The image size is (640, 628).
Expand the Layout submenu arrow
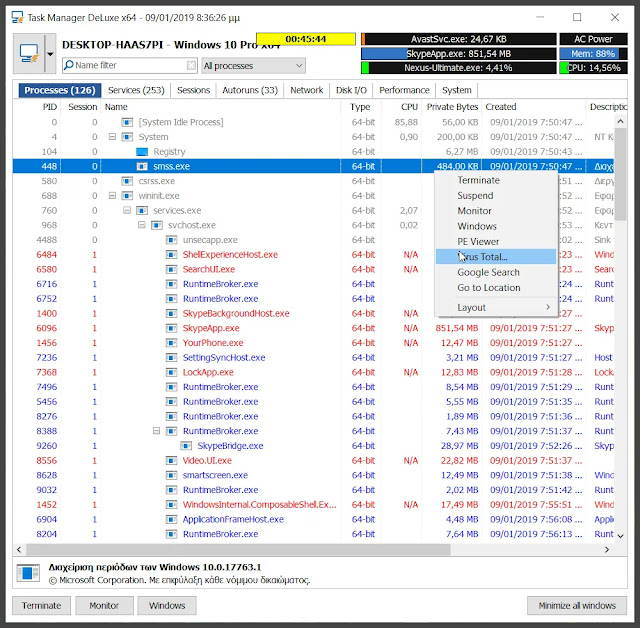click(548, 307)
